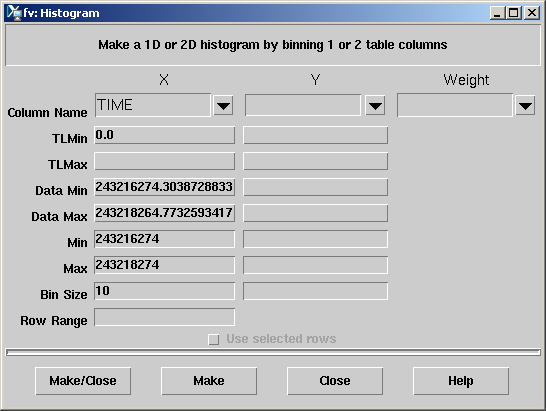This screenshot has width=546, height=411.
Task: Toggle the Use selected rows checkbox
Action: 213,339
